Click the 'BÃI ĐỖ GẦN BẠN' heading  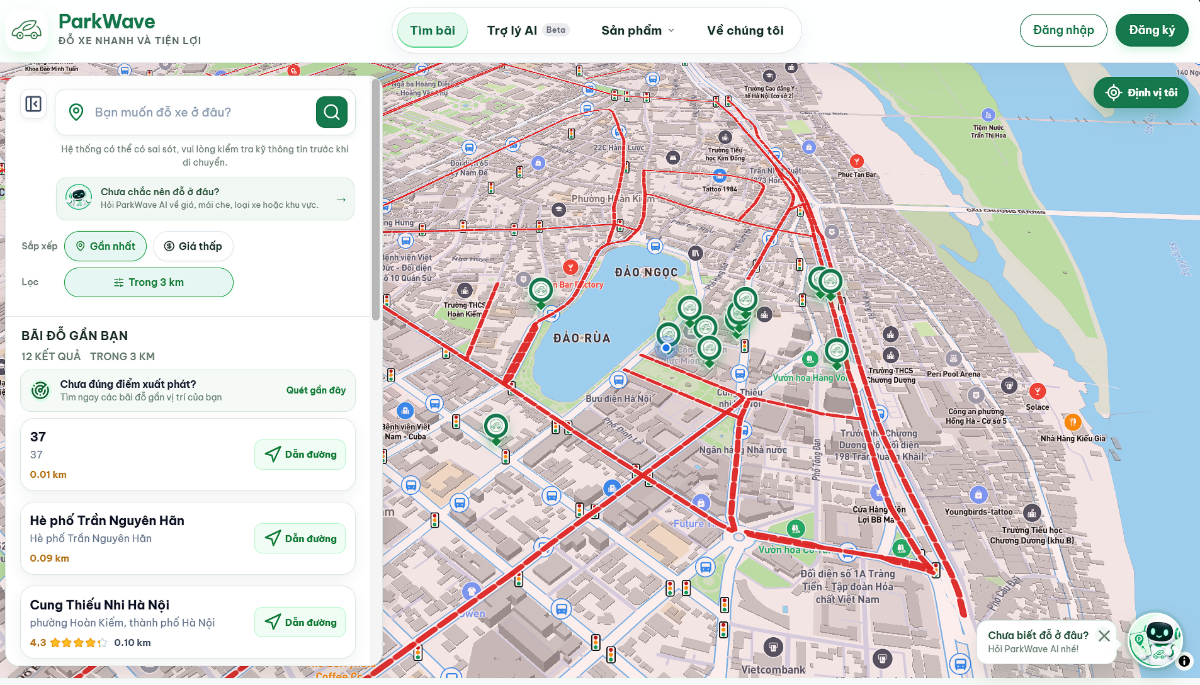click(x=75, y=335)
